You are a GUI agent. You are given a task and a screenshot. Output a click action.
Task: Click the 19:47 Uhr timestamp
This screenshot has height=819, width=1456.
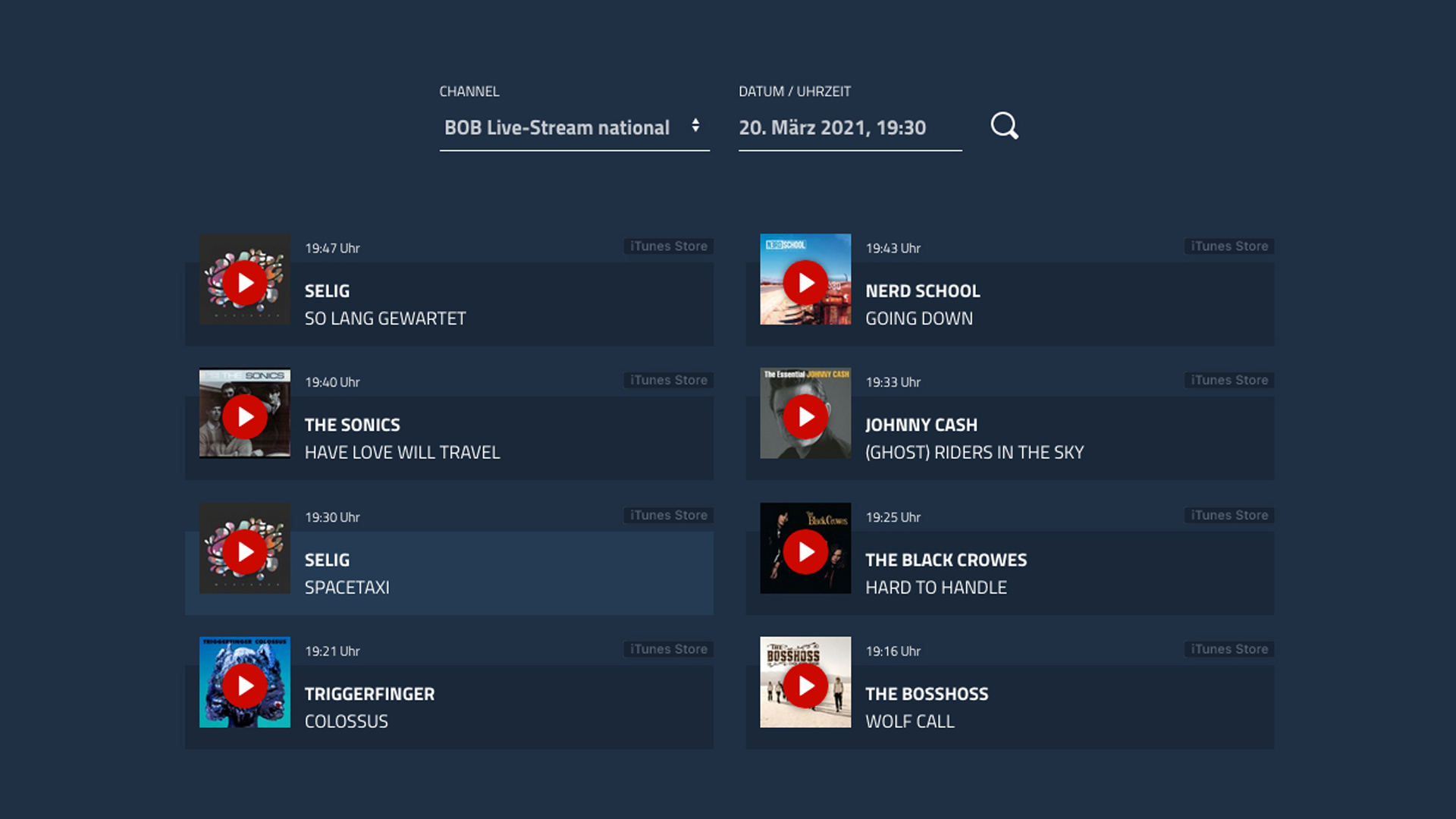332,248
